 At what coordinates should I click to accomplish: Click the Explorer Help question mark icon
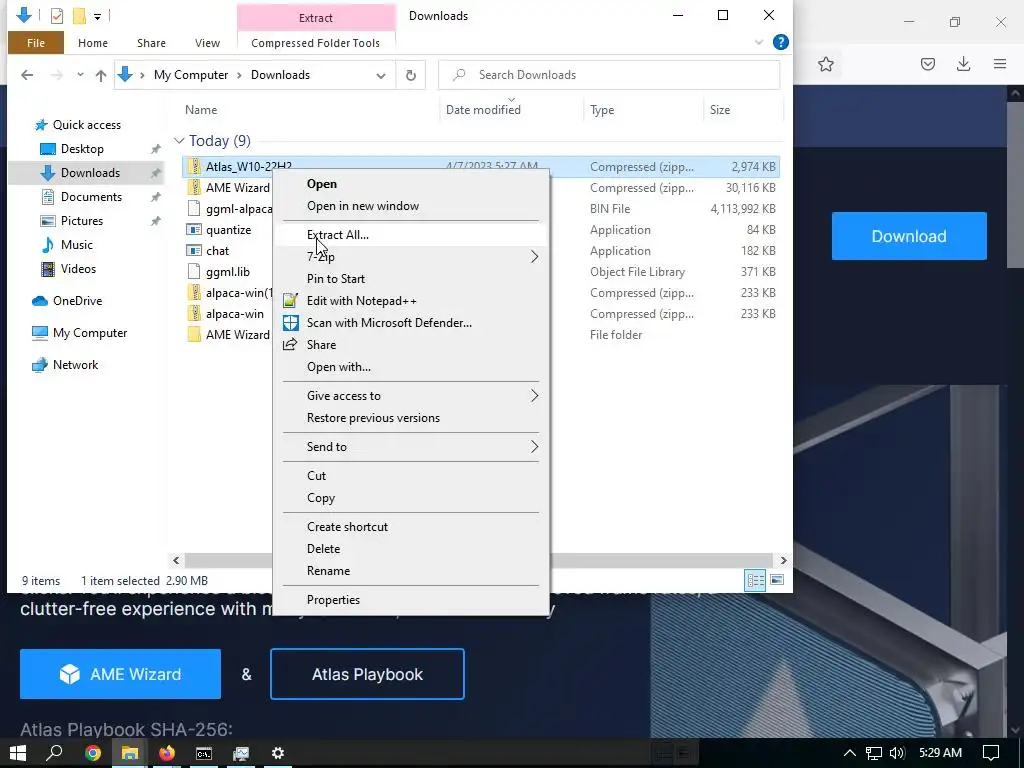click(x=780, y=42)
